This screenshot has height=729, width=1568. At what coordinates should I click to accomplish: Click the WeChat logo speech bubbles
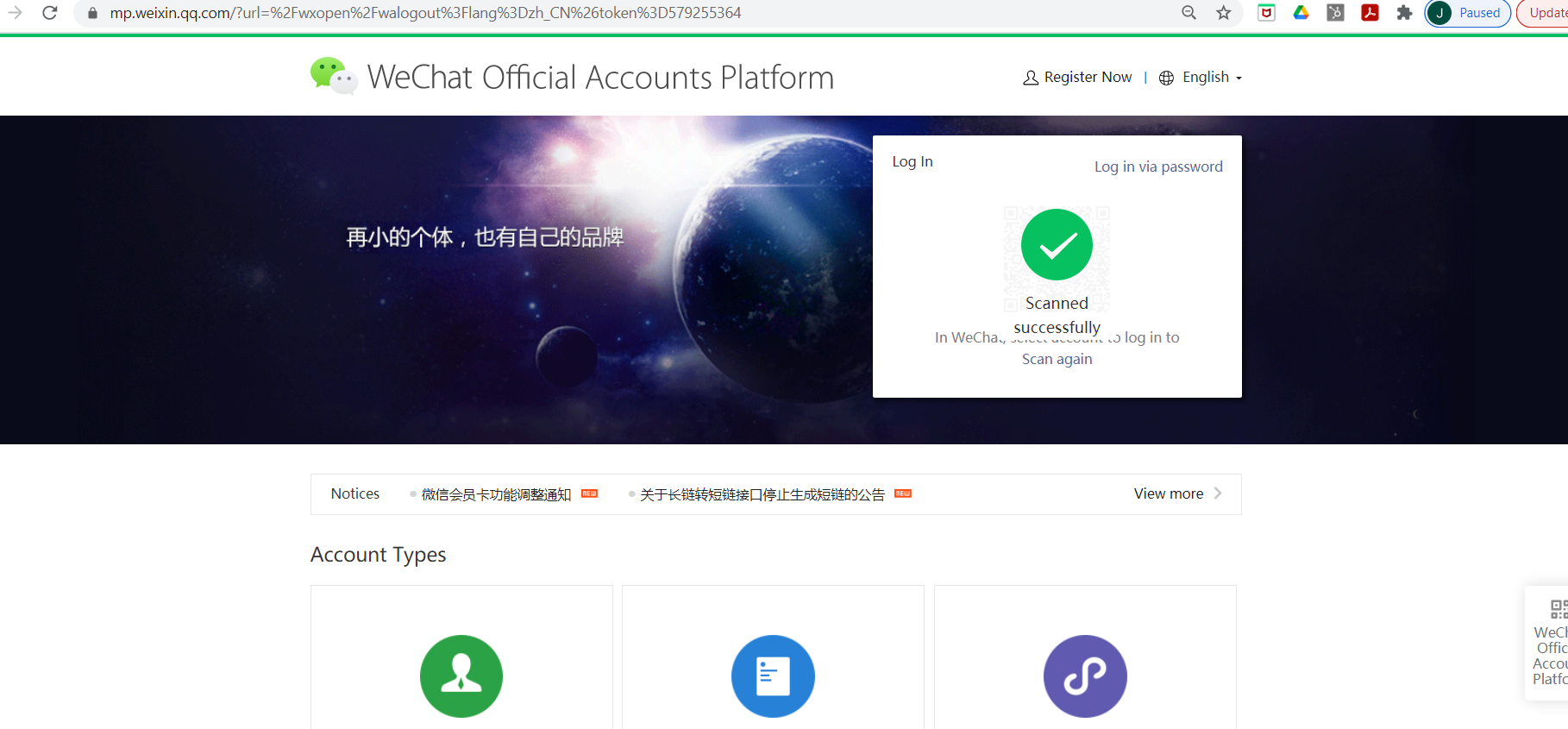pyautogui.click(x=334, y=76)
